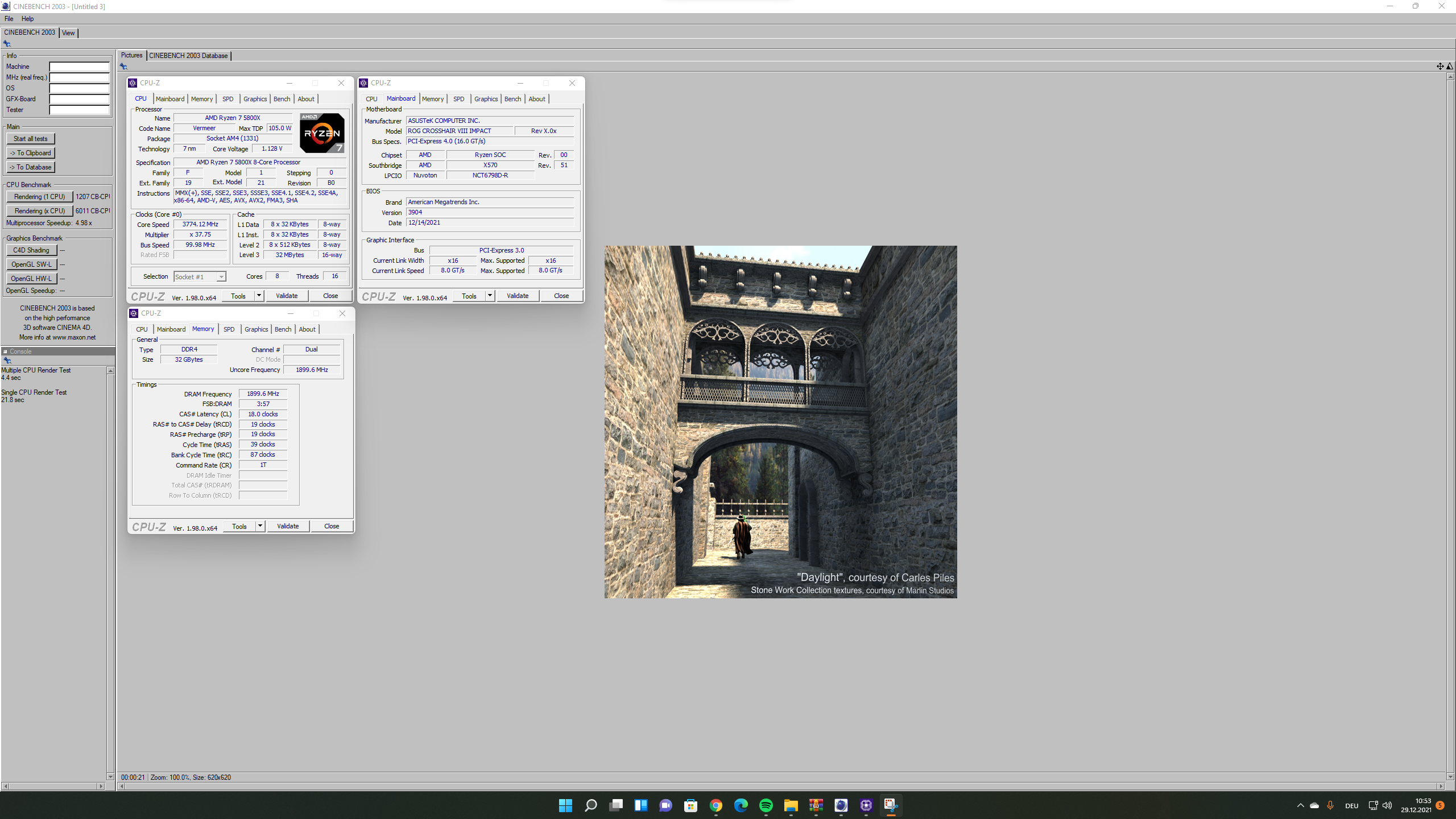Open Microsoft Edge from the taskbar
1456x819 pixels.
pos(741,805)
